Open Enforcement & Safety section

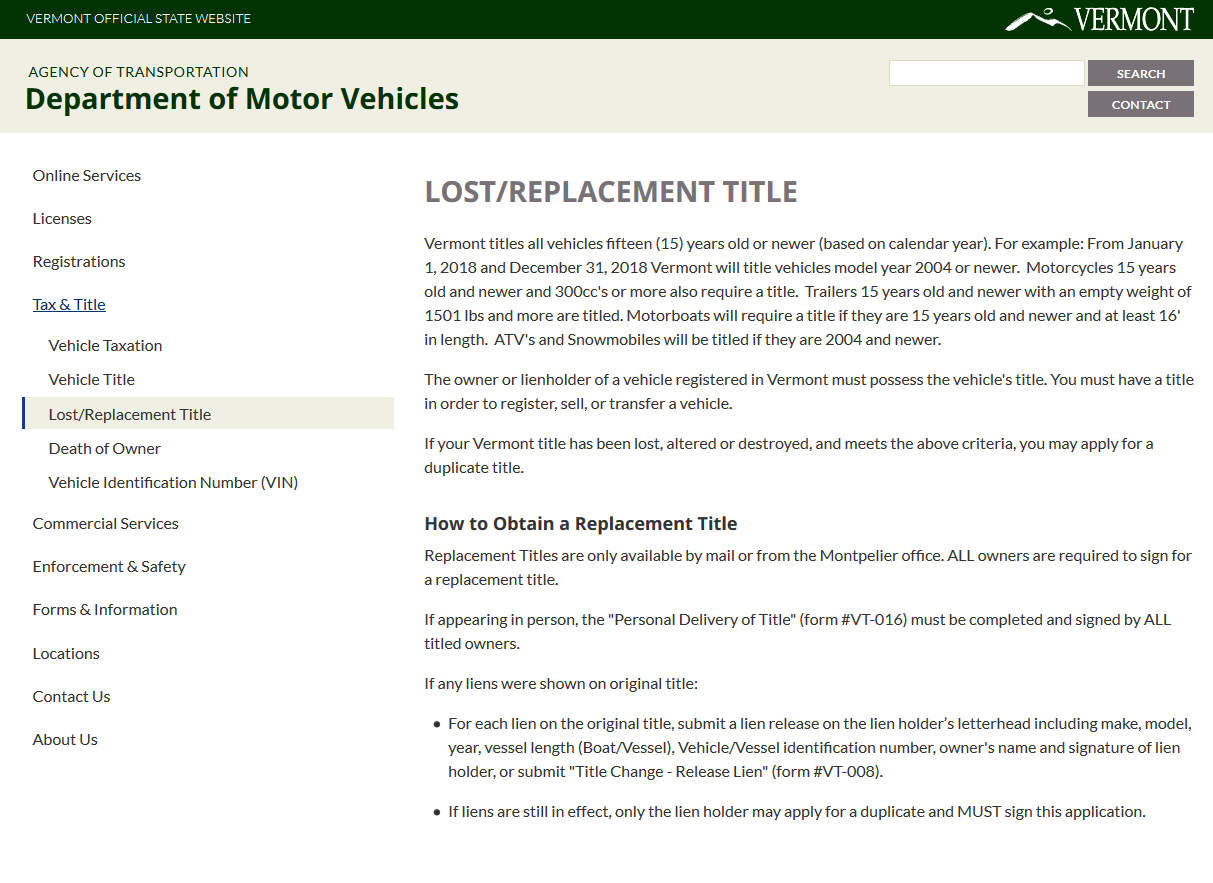[109, 566]
